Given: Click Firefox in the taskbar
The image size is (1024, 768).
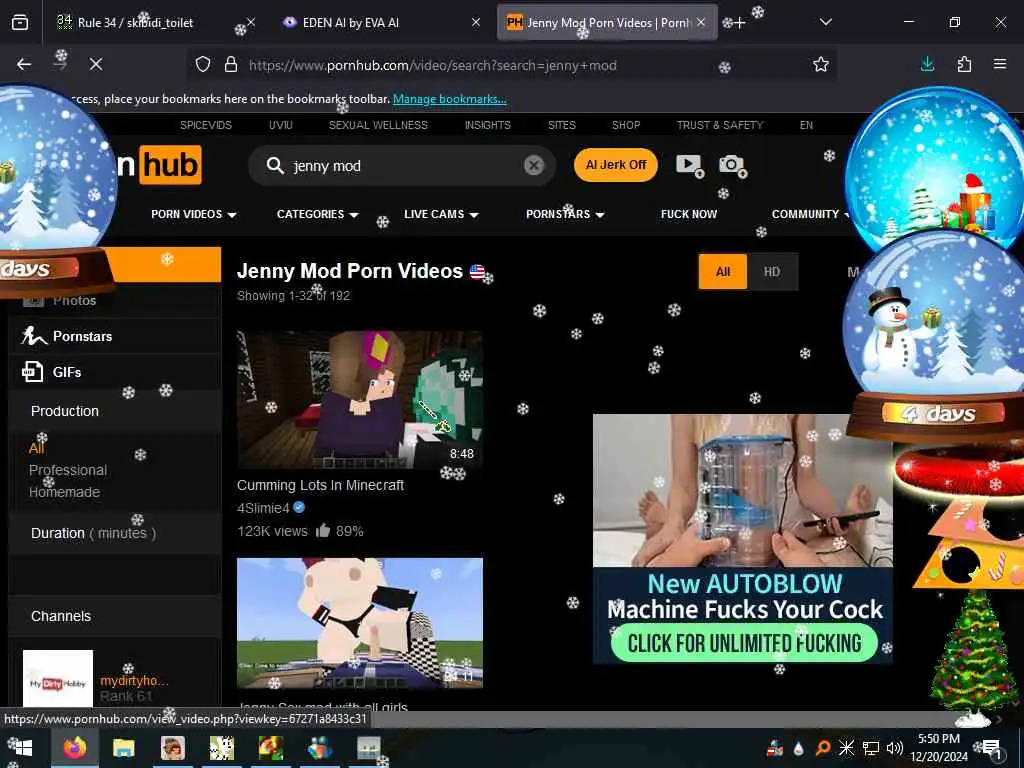Looking at the screenshot, I should (74, 748).
